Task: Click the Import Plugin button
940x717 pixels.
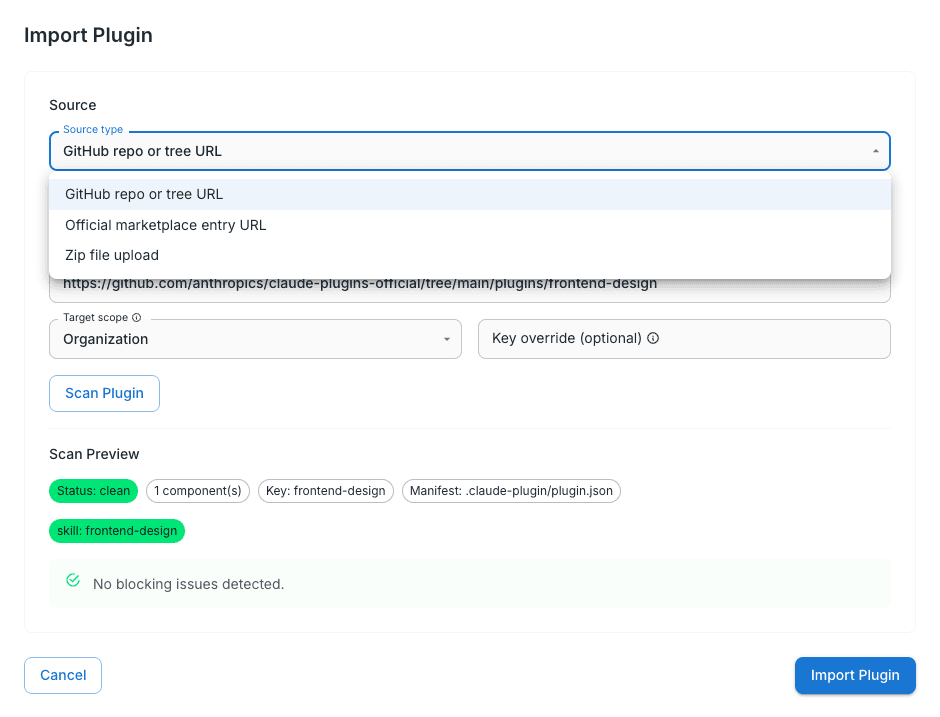Action: (x=855, y=676)
